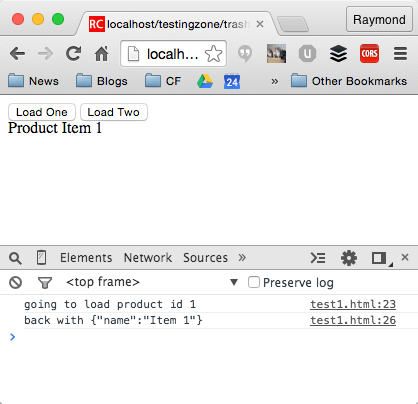Click the browser reload icon
The width and height of the screenshot is (418, 404).
(x=73, y=53)
